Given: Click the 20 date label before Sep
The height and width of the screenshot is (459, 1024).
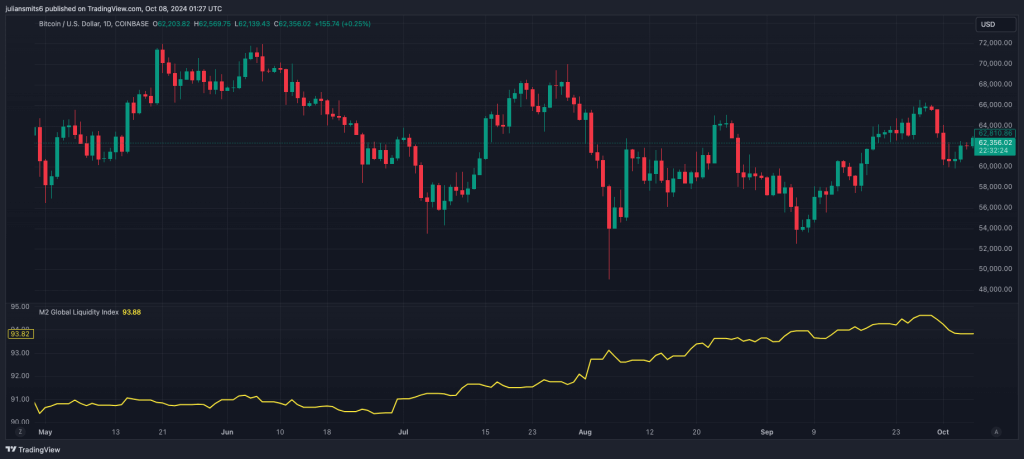Looking at the screenshot, I should point(696,432).
